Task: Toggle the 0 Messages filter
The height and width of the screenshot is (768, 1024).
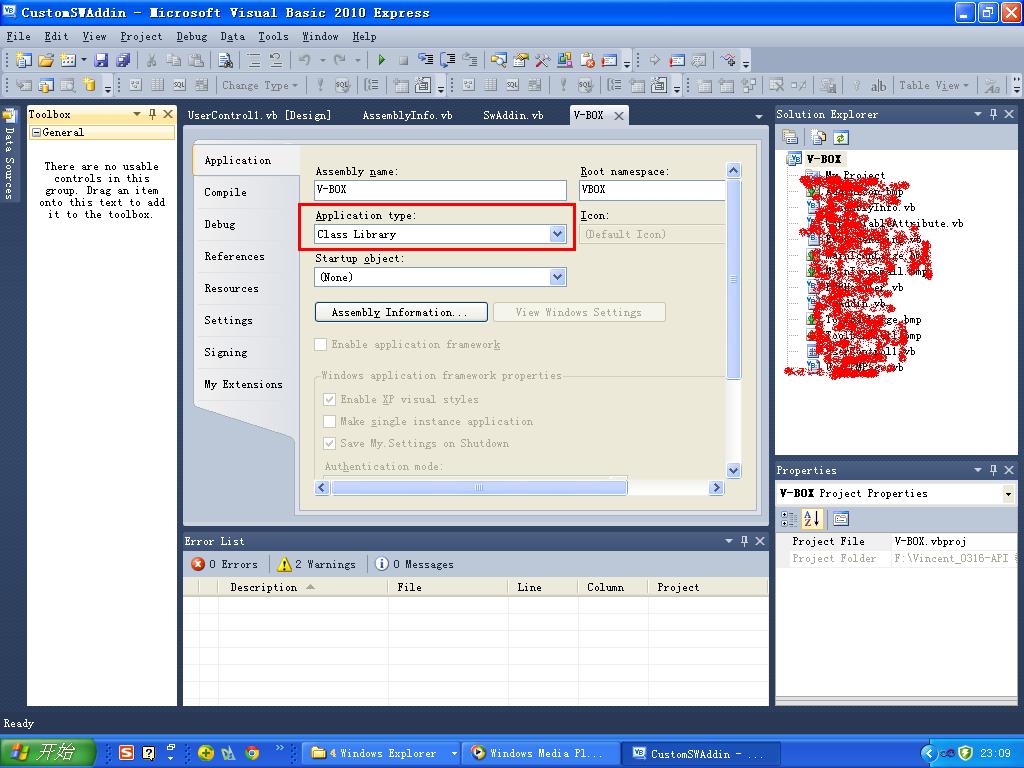Action: point(415,564)
